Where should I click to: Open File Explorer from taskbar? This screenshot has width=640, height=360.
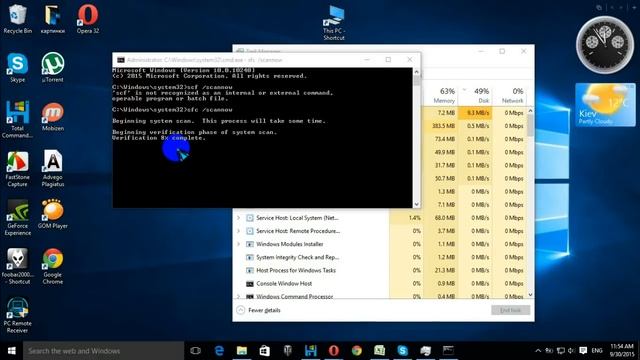tap(242, 351)
